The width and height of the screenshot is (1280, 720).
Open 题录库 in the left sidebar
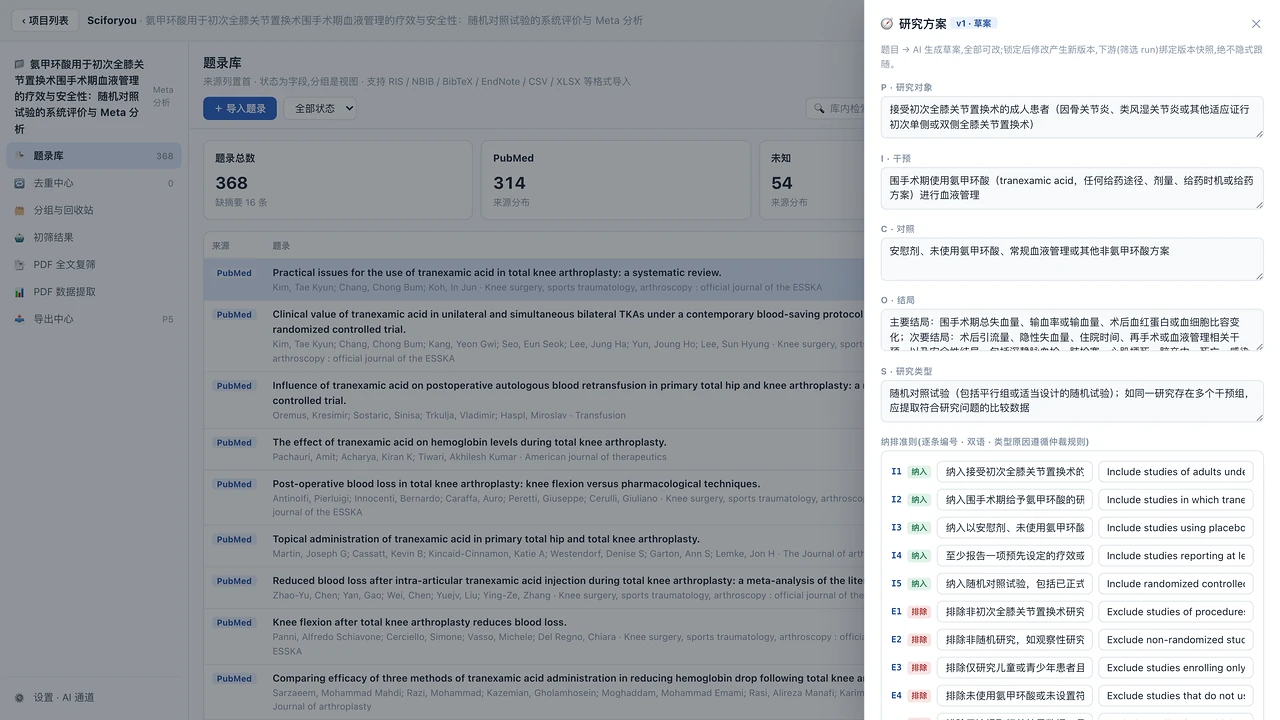pyautogui.click(x=93, y=156)
